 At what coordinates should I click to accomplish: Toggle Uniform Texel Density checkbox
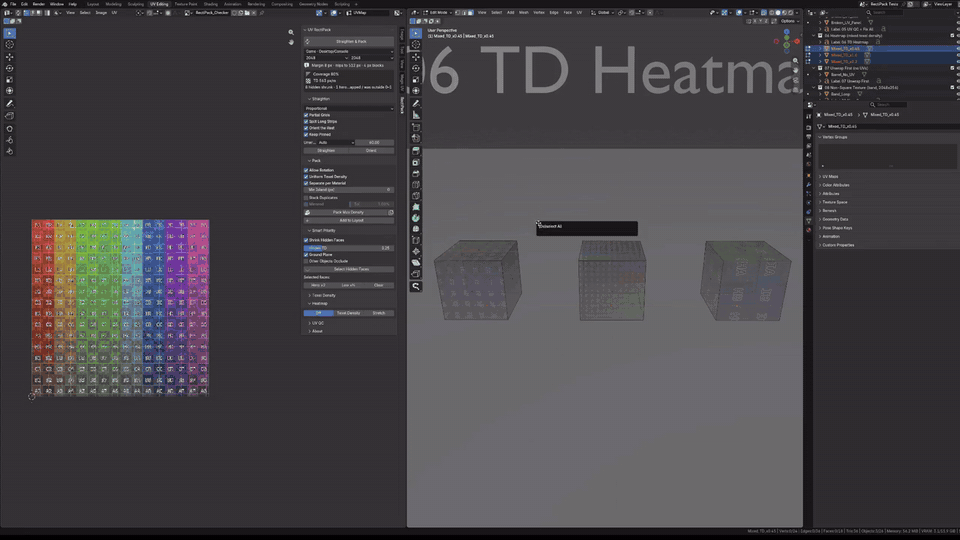306,176
